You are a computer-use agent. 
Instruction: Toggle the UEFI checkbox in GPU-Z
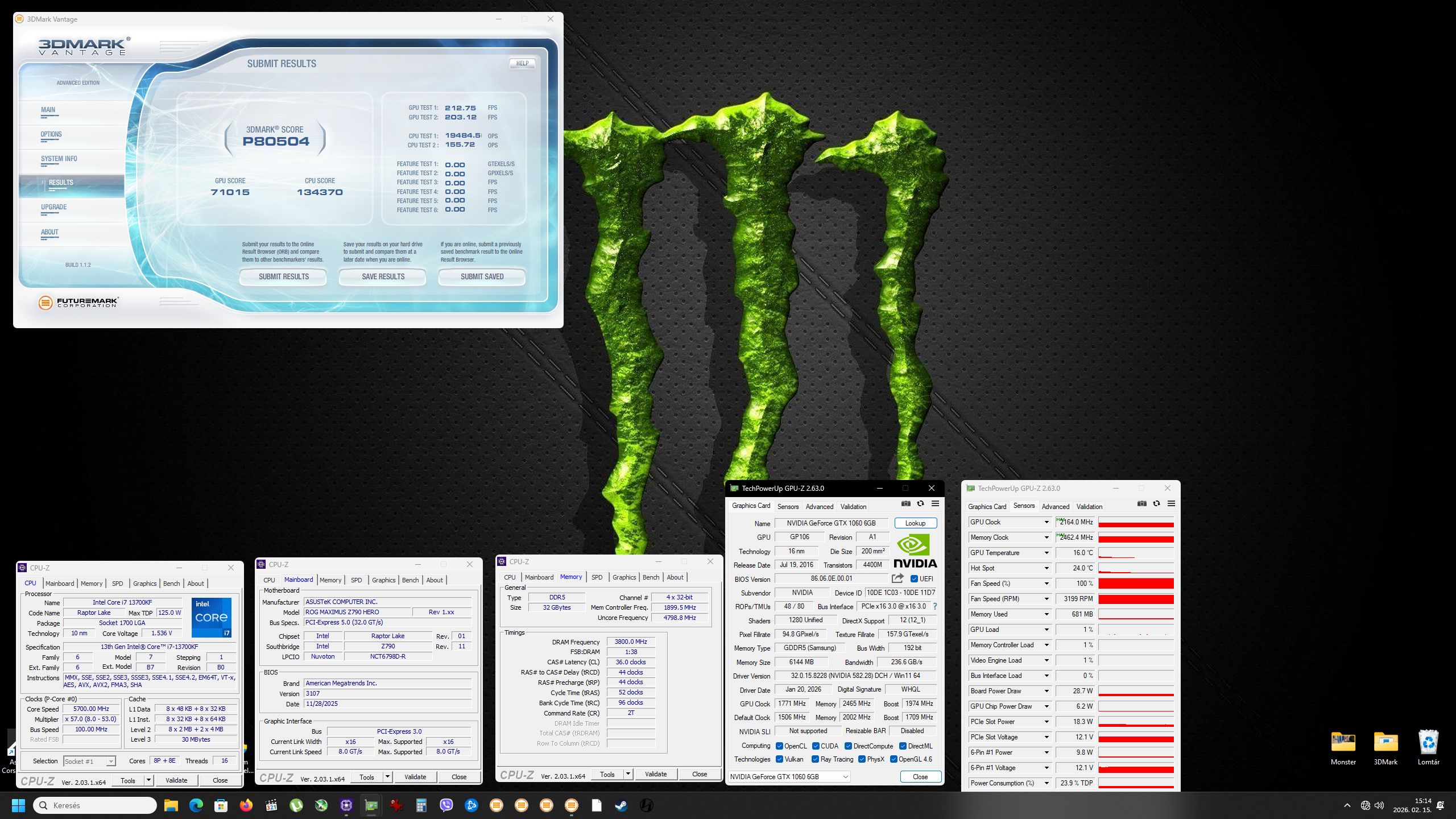pyautogui.click(x=914, y=579)
